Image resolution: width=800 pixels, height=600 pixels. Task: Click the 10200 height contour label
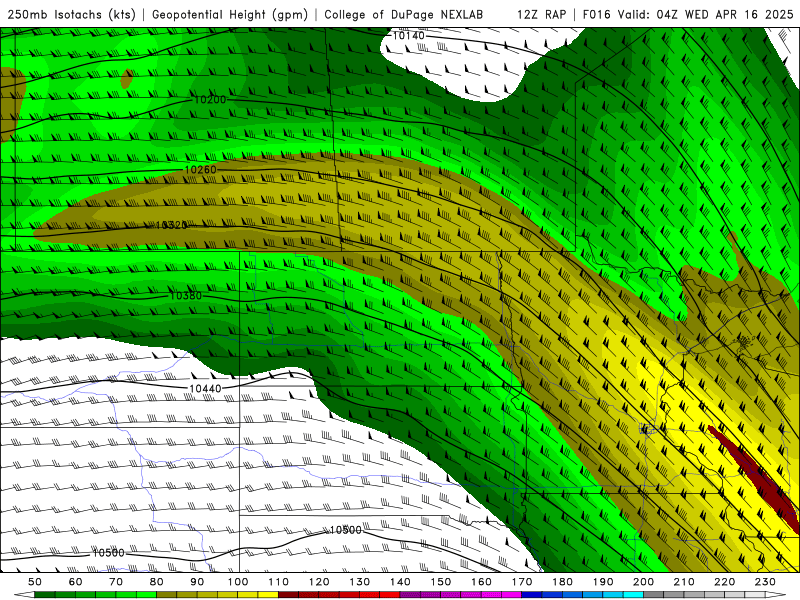click(x=210, y=99)
